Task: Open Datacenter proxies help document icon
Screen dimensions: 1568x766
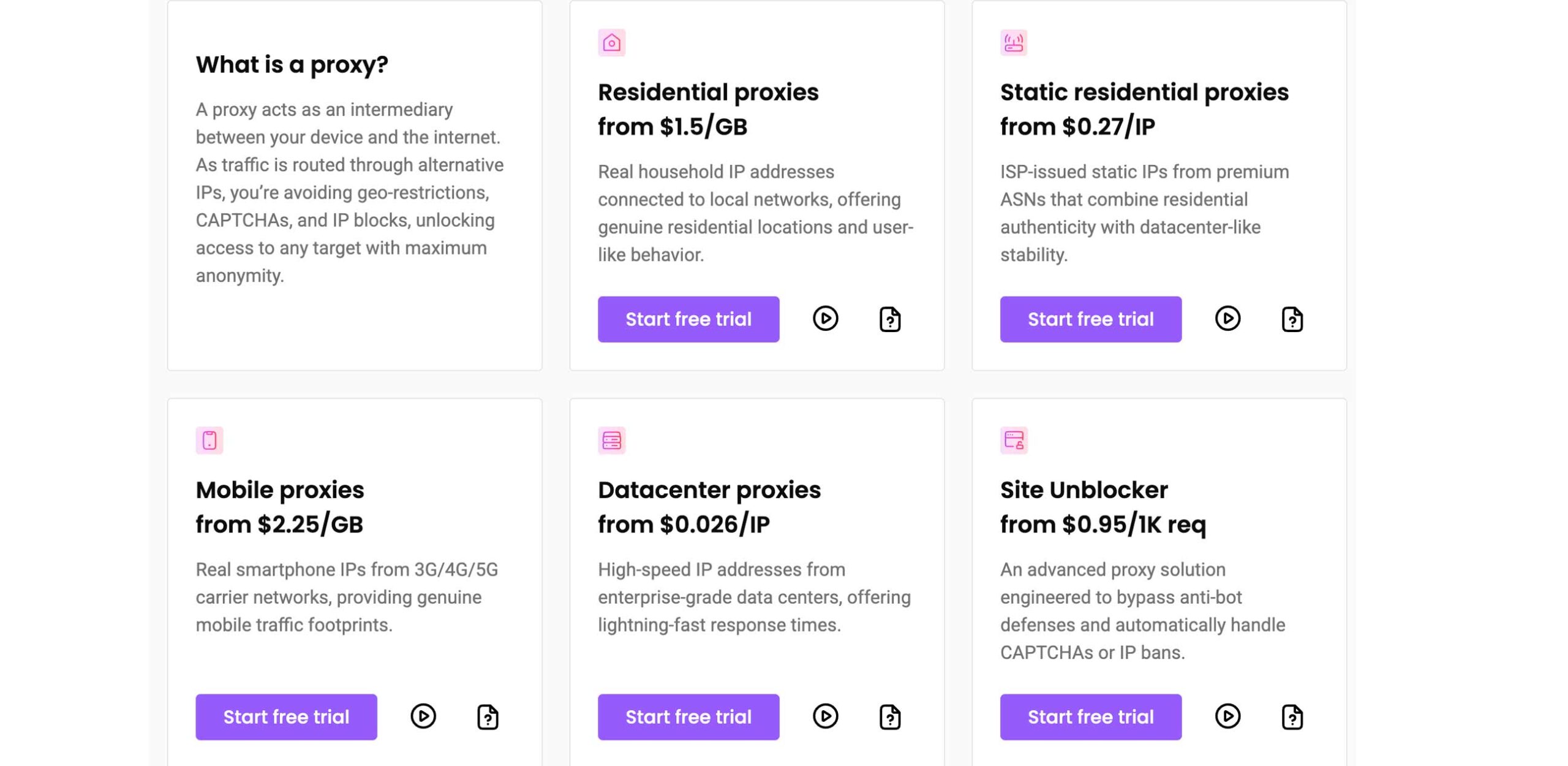Action: point(889,717)
